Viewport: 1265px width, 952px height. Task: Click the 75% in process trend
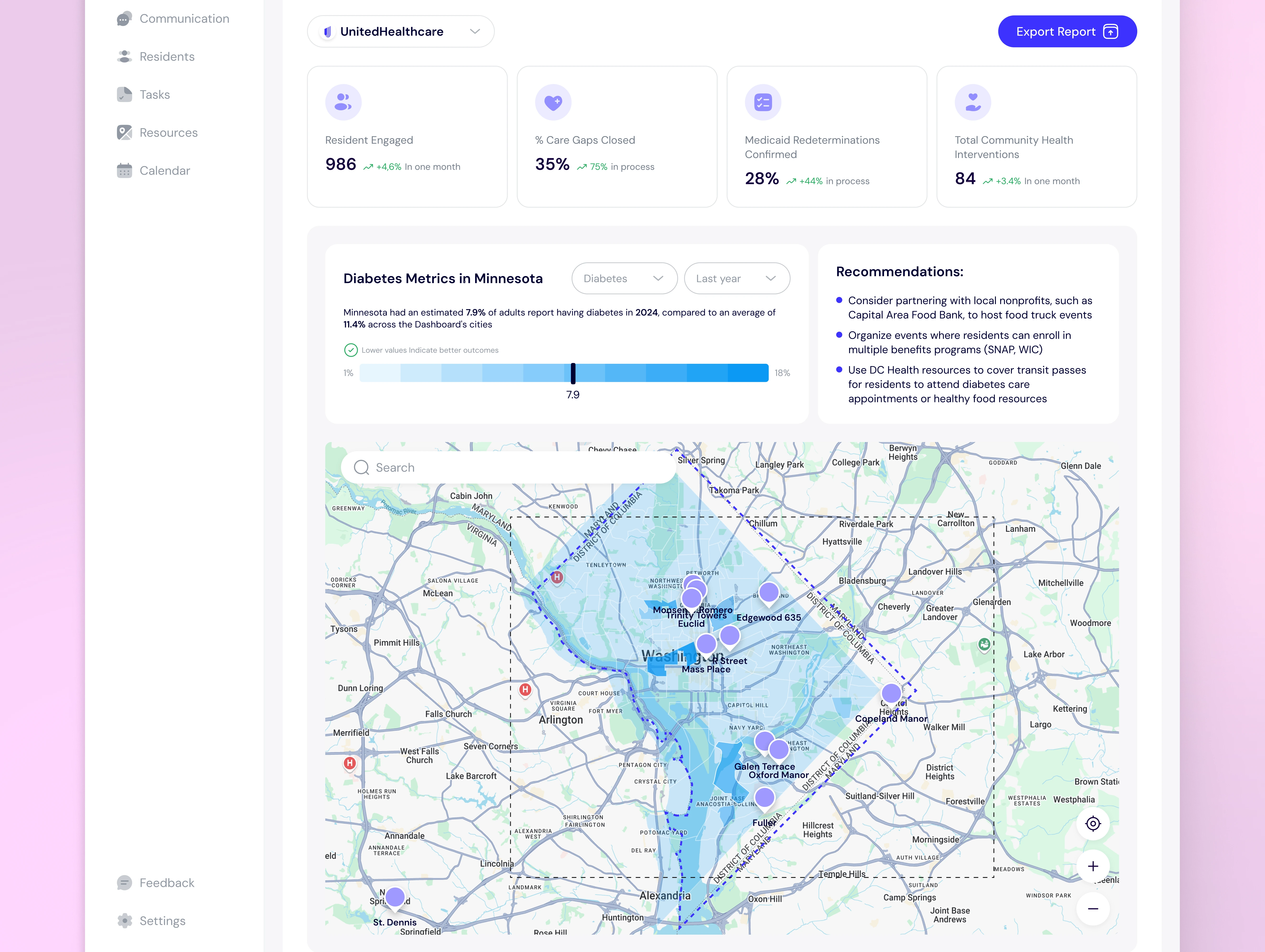click(616, 167)
